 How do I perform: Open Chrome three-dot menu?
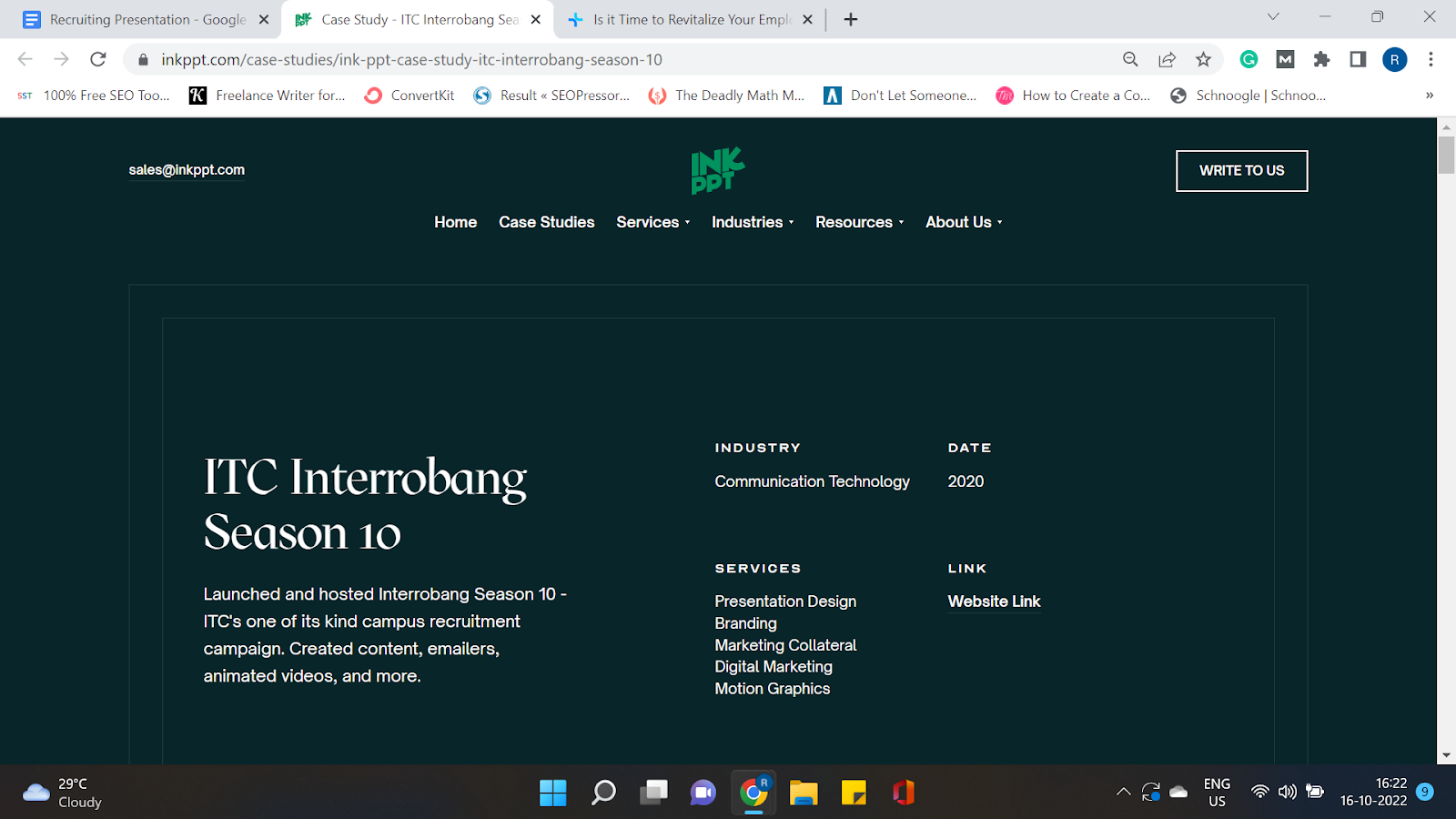[x=1431, y=59]
